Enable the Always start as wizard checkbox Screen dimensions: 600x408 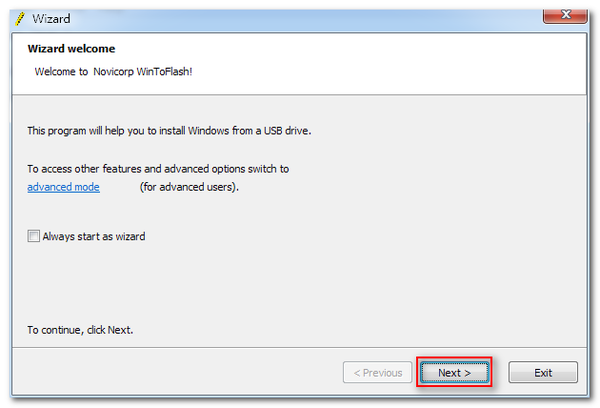pyautogui.click(x=33, y=236)
